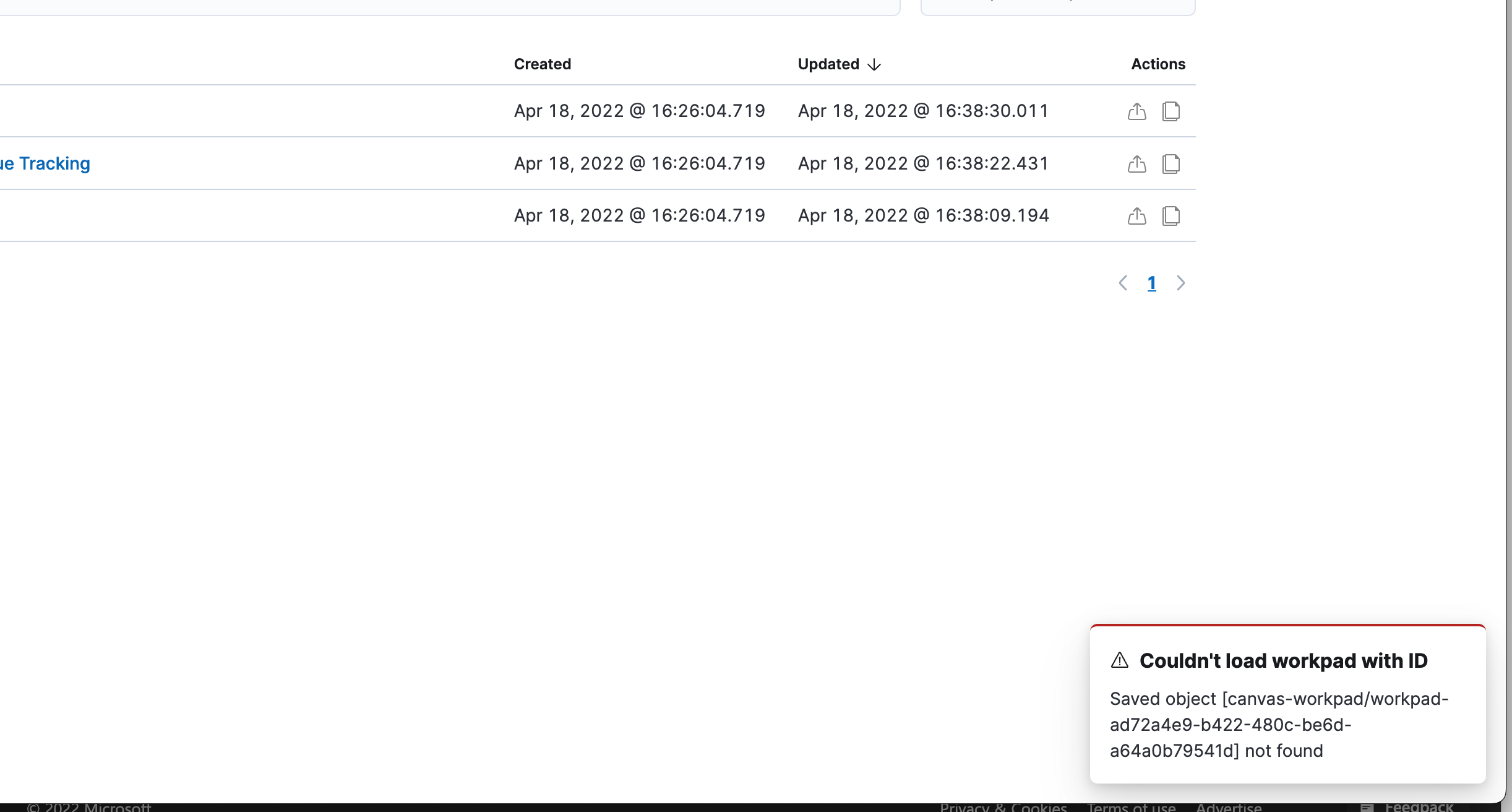Export the third workpad in the table
This screenshot has height=812, width=1512.
[1136, 215]
